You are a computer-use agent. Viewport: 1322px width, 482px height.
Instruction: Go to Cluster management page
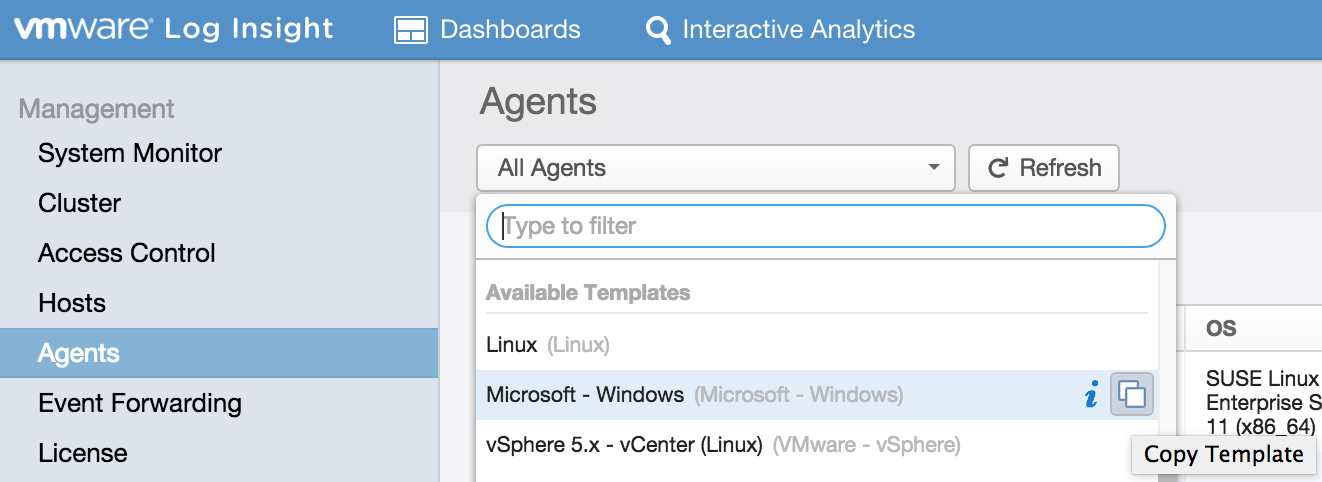pyautogui.click(x=79, y=203)
